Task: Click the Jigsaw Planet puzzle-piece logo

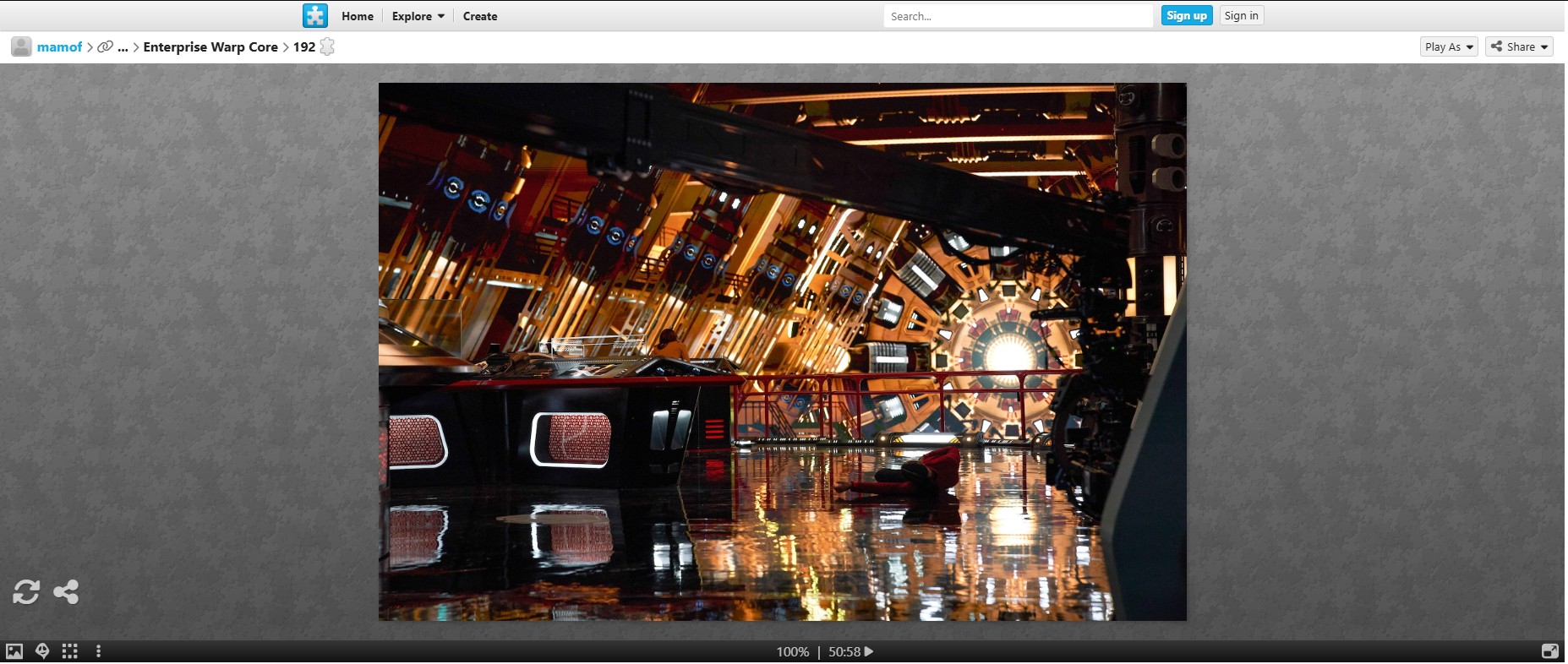Action: pyautogui.click(x=314, y=16)
